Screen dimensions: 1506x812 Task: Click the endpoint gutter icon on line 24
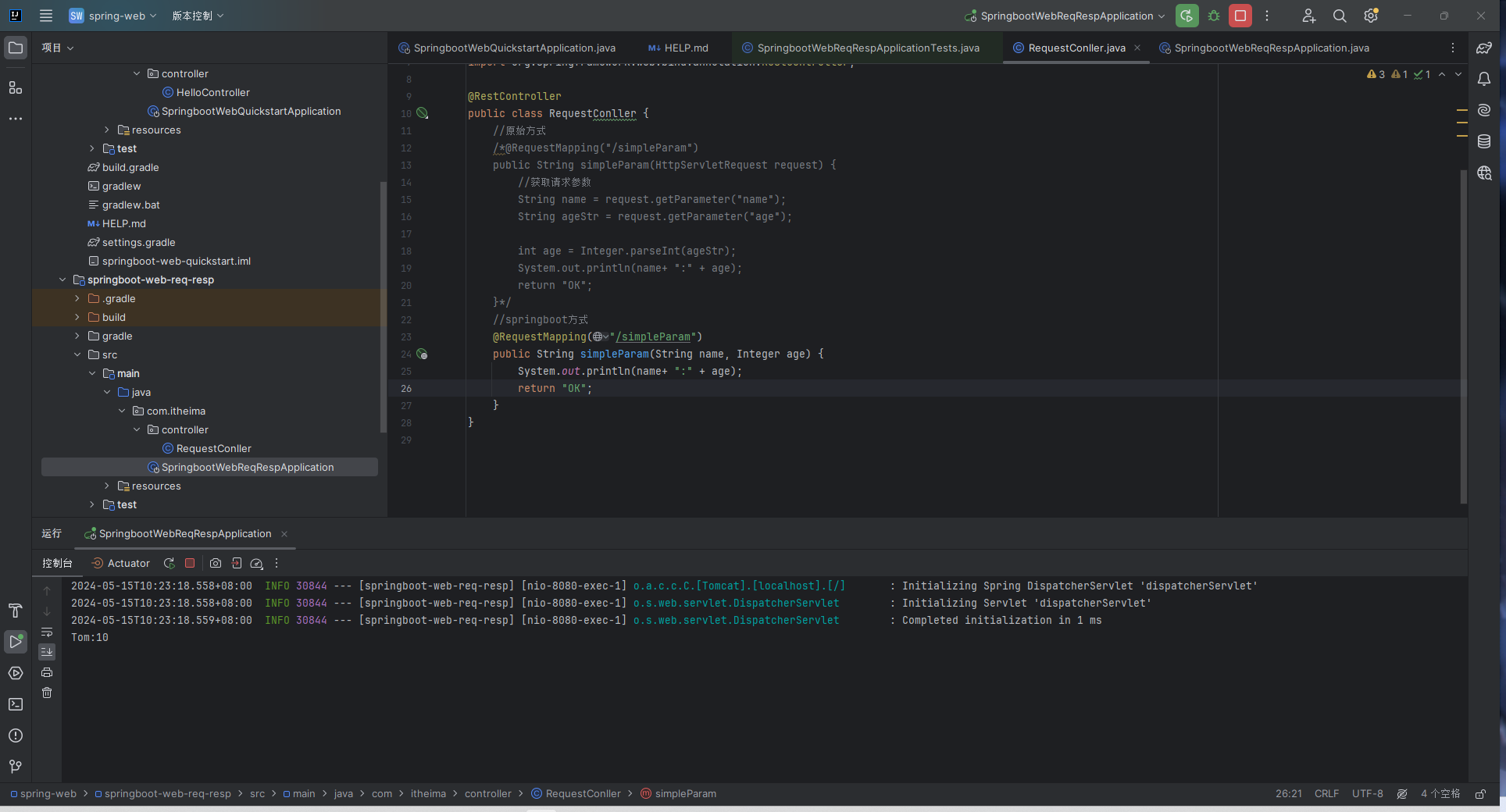(x=423, y=354)
